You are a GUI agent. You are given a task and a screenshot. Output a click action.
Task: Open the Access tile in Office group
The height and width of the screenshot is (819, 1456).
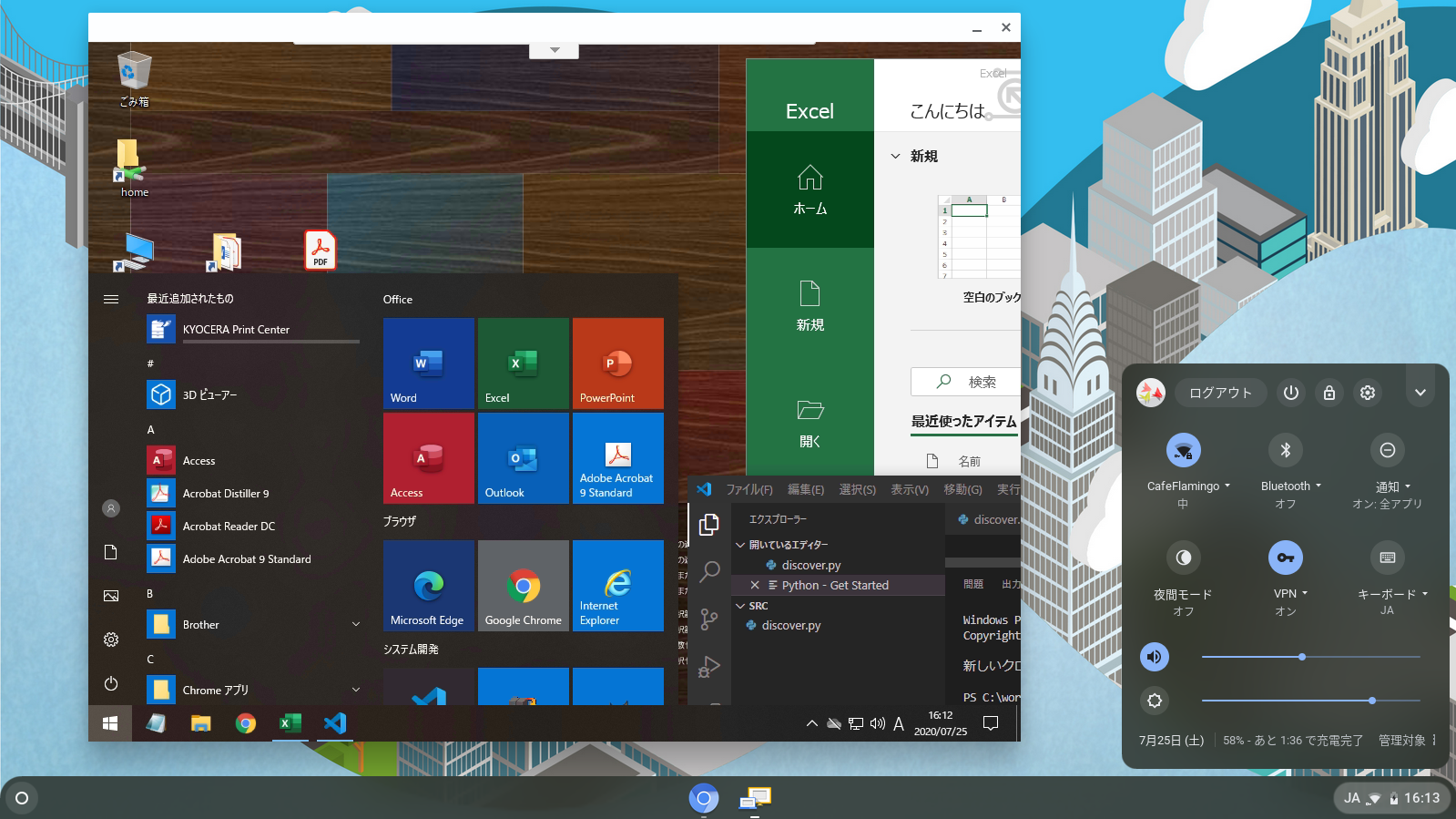429,457
